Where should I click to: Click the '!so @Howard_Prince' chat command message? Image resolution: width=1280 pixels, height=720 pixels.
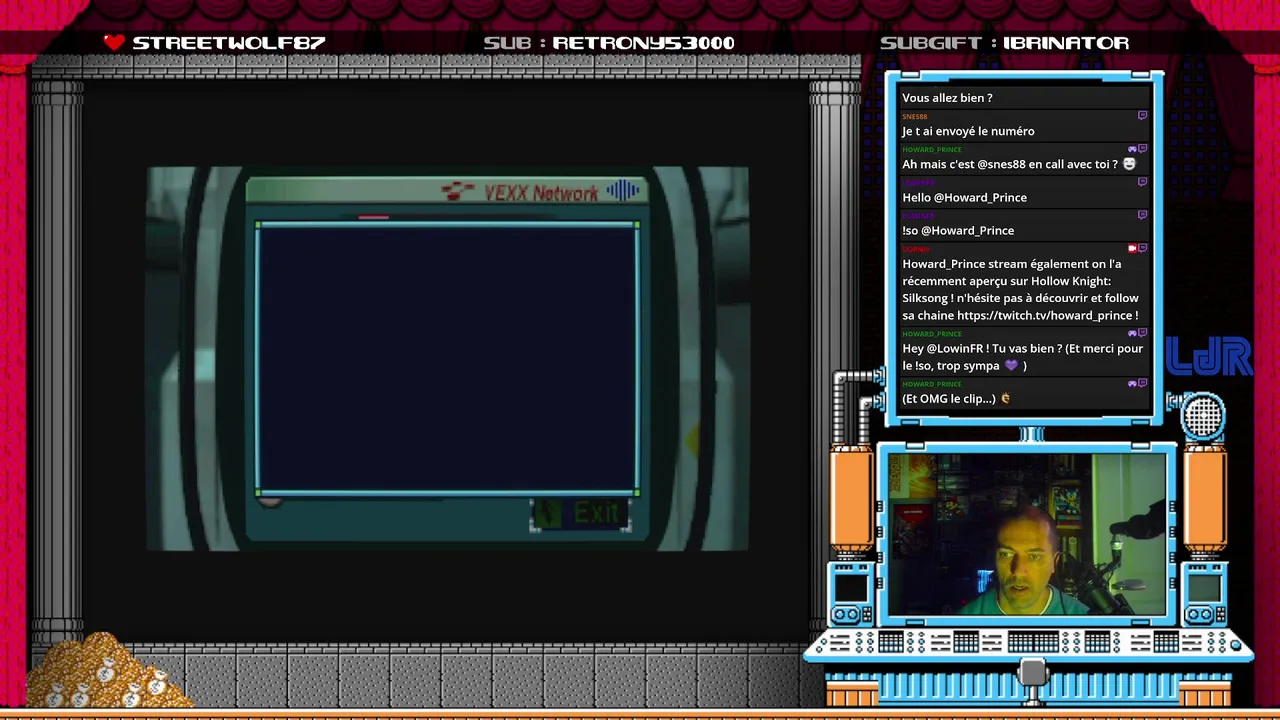tap(958, 230)
